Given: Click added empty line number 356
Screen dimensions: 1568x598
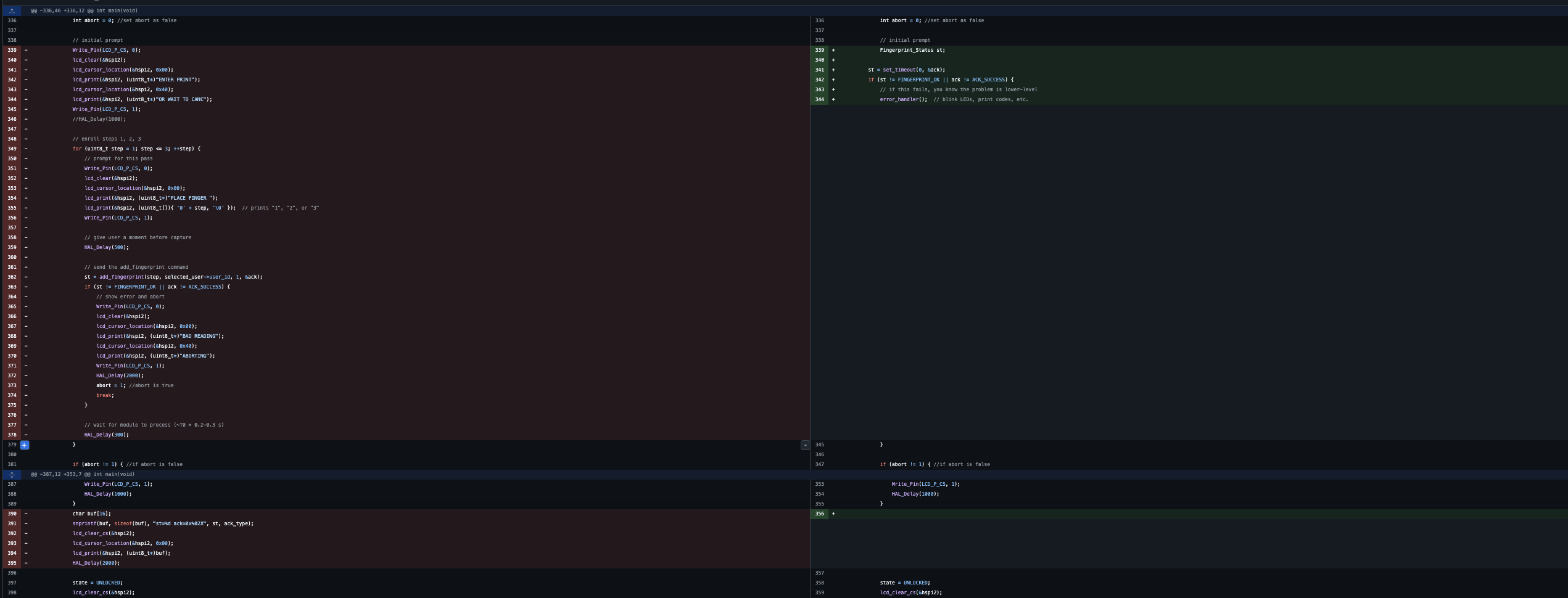Looking at the screenshot, I should 819,514.
